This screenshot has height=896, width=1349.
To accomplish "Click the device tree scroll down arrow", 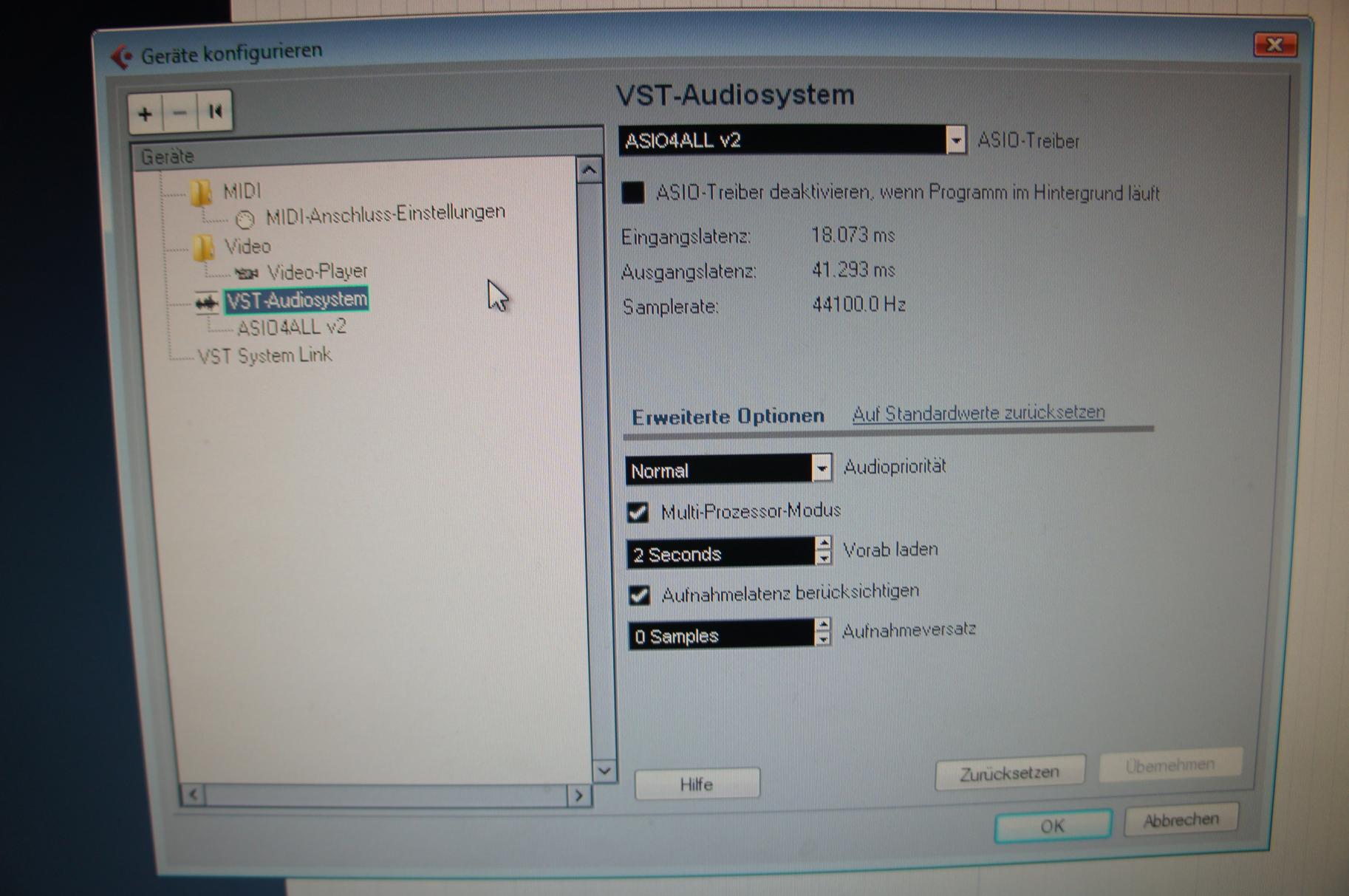I will (x=604, y=770).
